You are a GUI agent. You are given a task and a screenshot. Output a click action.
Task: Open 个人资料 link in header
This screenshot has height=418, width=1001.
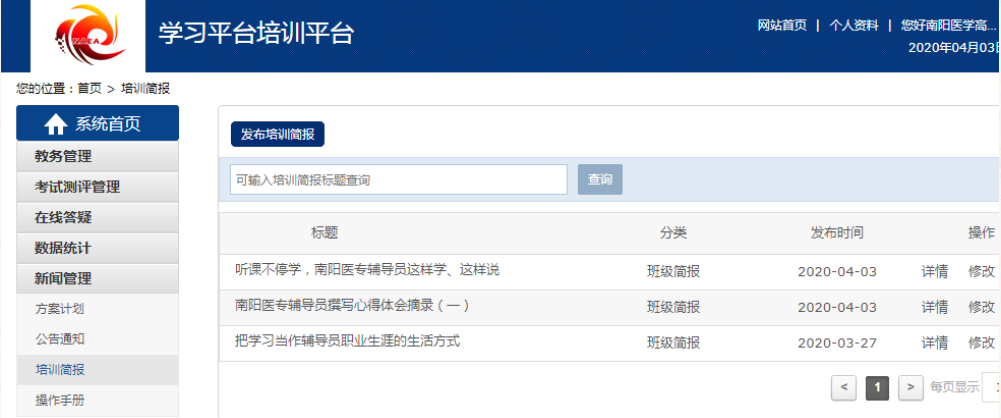click(x=853, y=25)
